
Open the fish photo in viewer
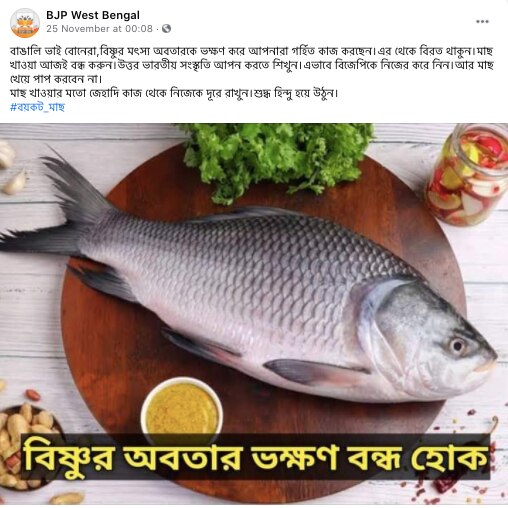pos(254,313)
